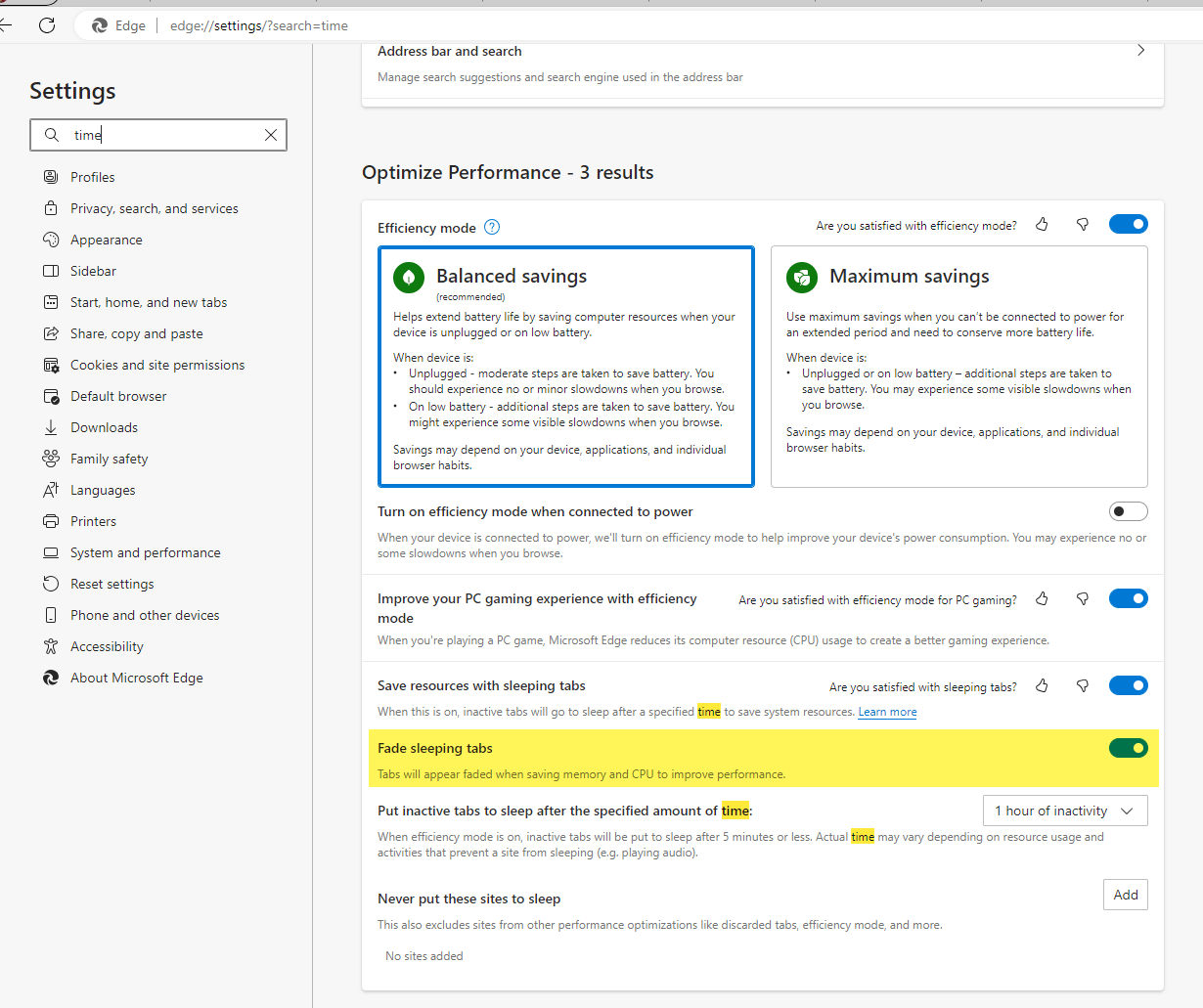Expand Address bar and search chevron
Viewport: 1203px width, 1008px height.
point(1140,50)
